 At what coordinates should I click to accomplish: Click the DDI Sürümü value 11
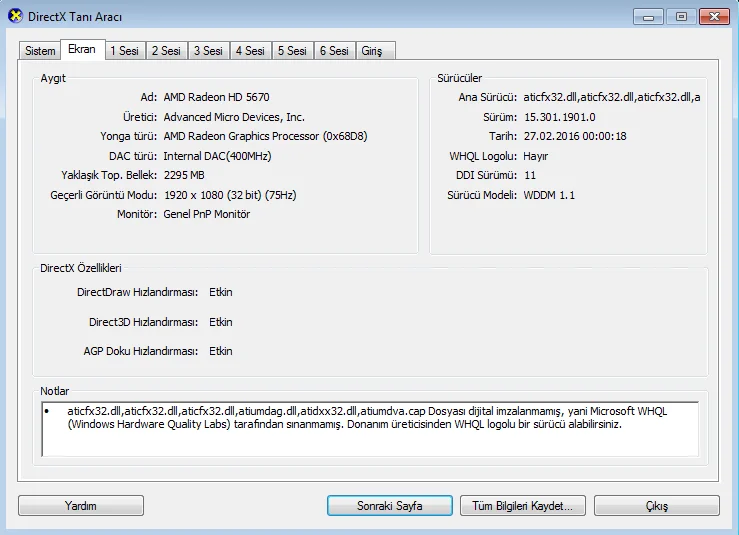coord(530,175)
